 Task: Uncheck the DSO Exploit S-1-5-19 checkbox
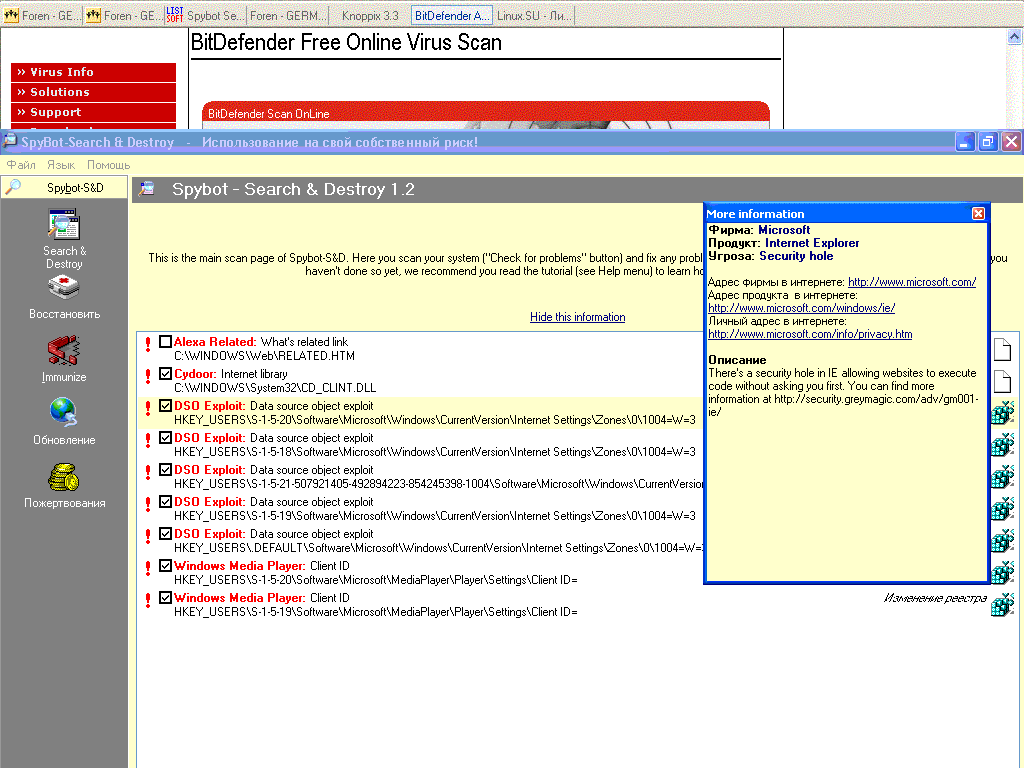[x=165, y=502]
